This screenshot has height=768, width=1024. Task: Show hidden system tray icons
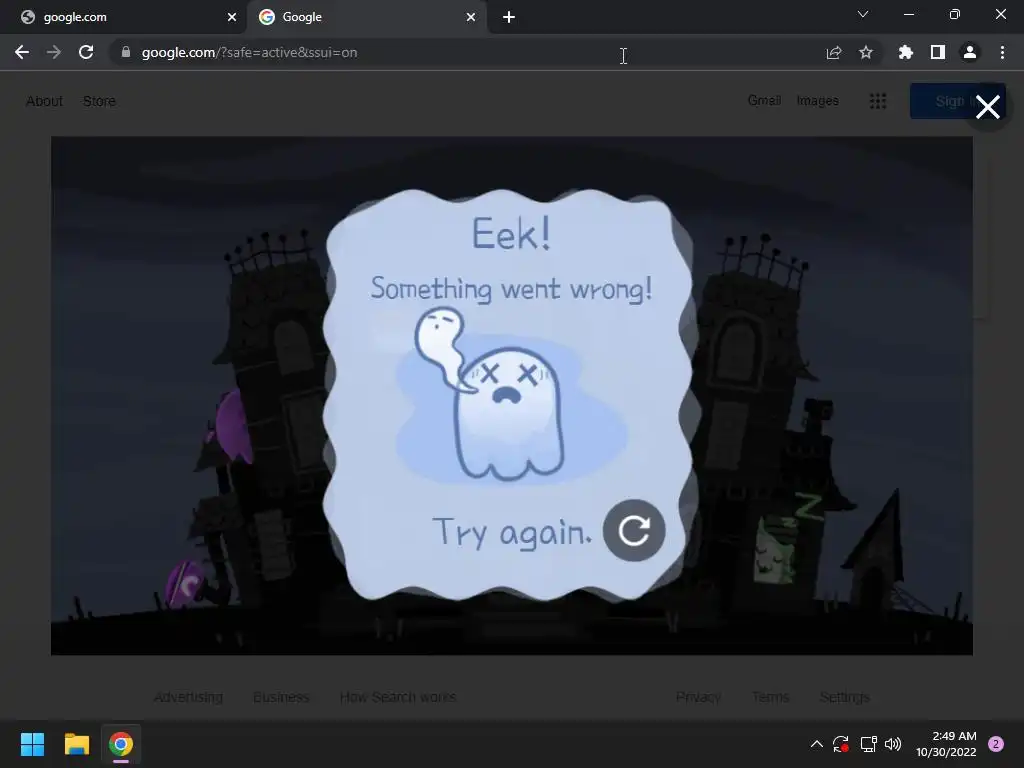[x=816, y=744]
